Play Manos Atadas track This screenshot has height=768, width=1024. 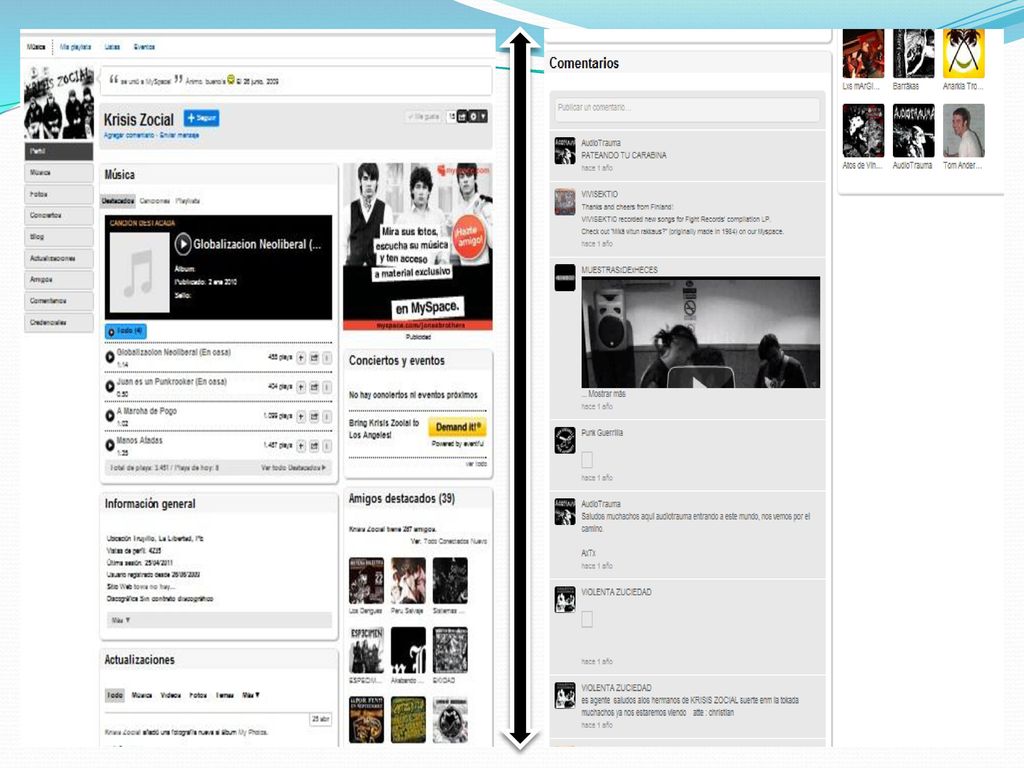pos(110,445)
